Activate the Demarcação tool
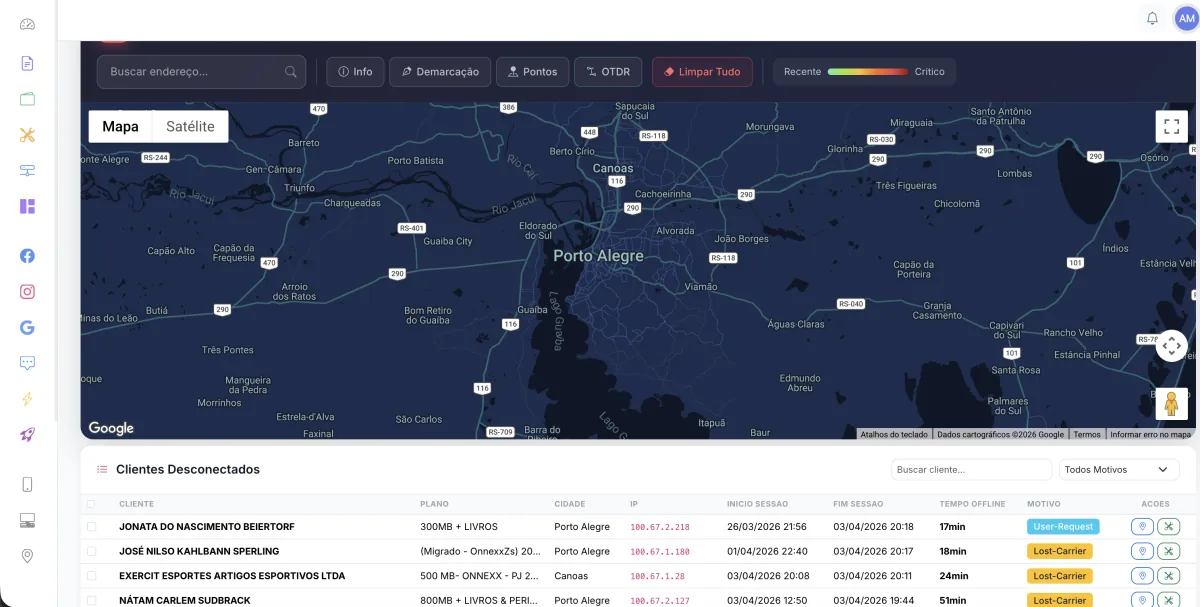 (x=440, y=72)
